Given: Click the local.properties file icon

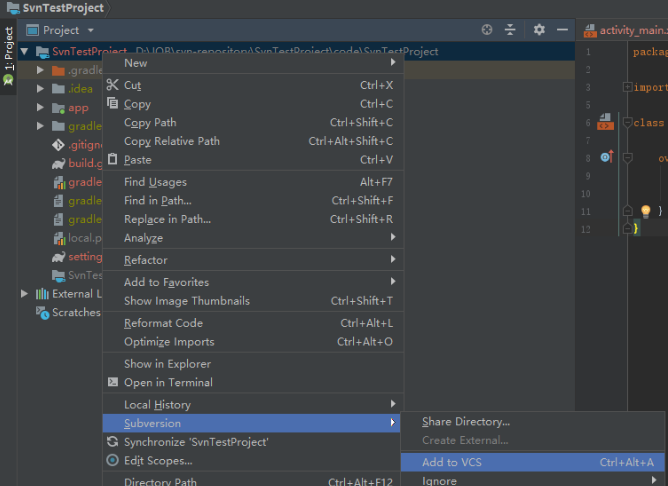Looking at the screenshot, I should click(59, 238).
